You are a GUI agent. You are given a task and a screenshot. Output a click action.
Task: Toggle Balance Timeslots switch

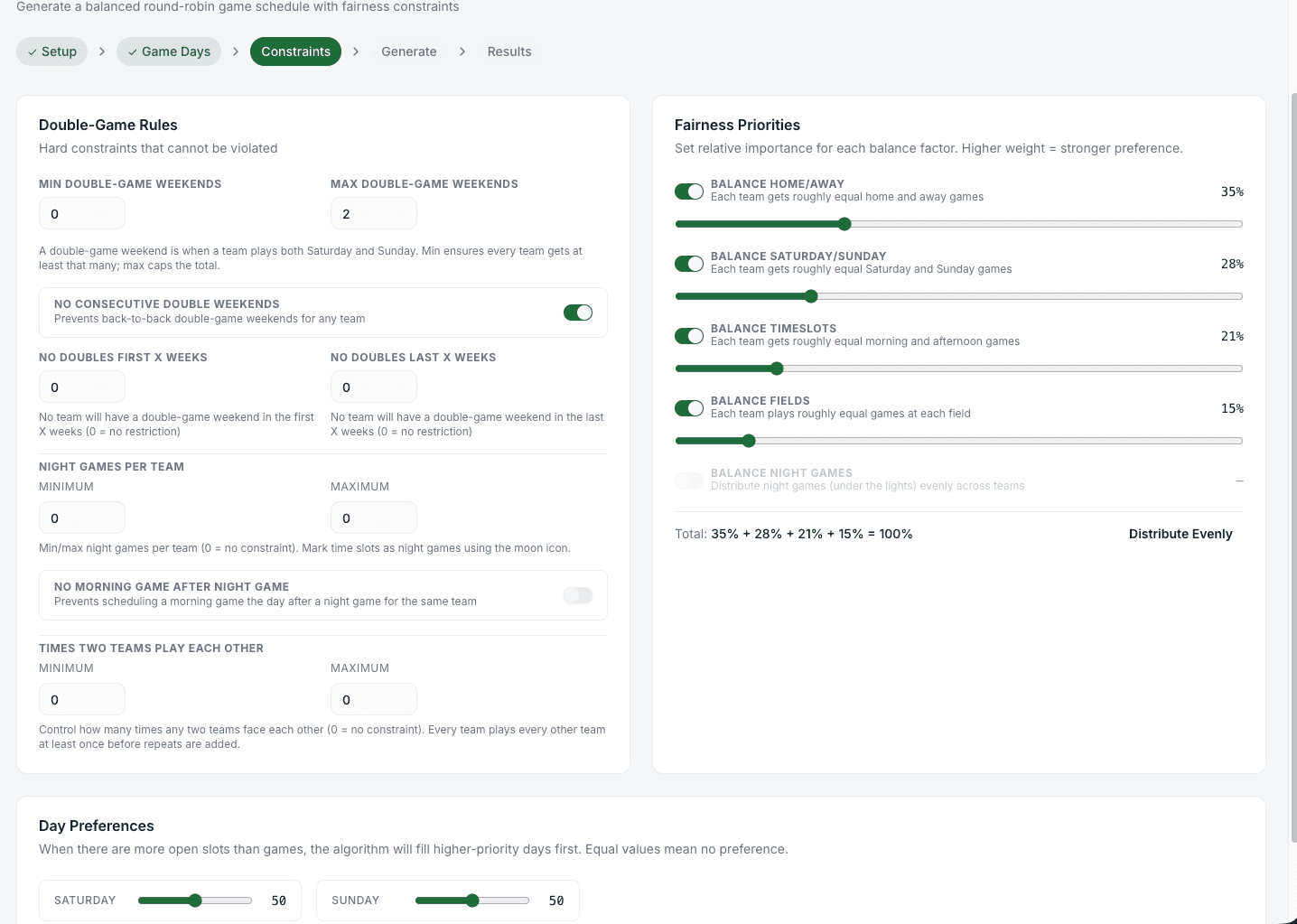pyautogui.click(x=689, y=336)
